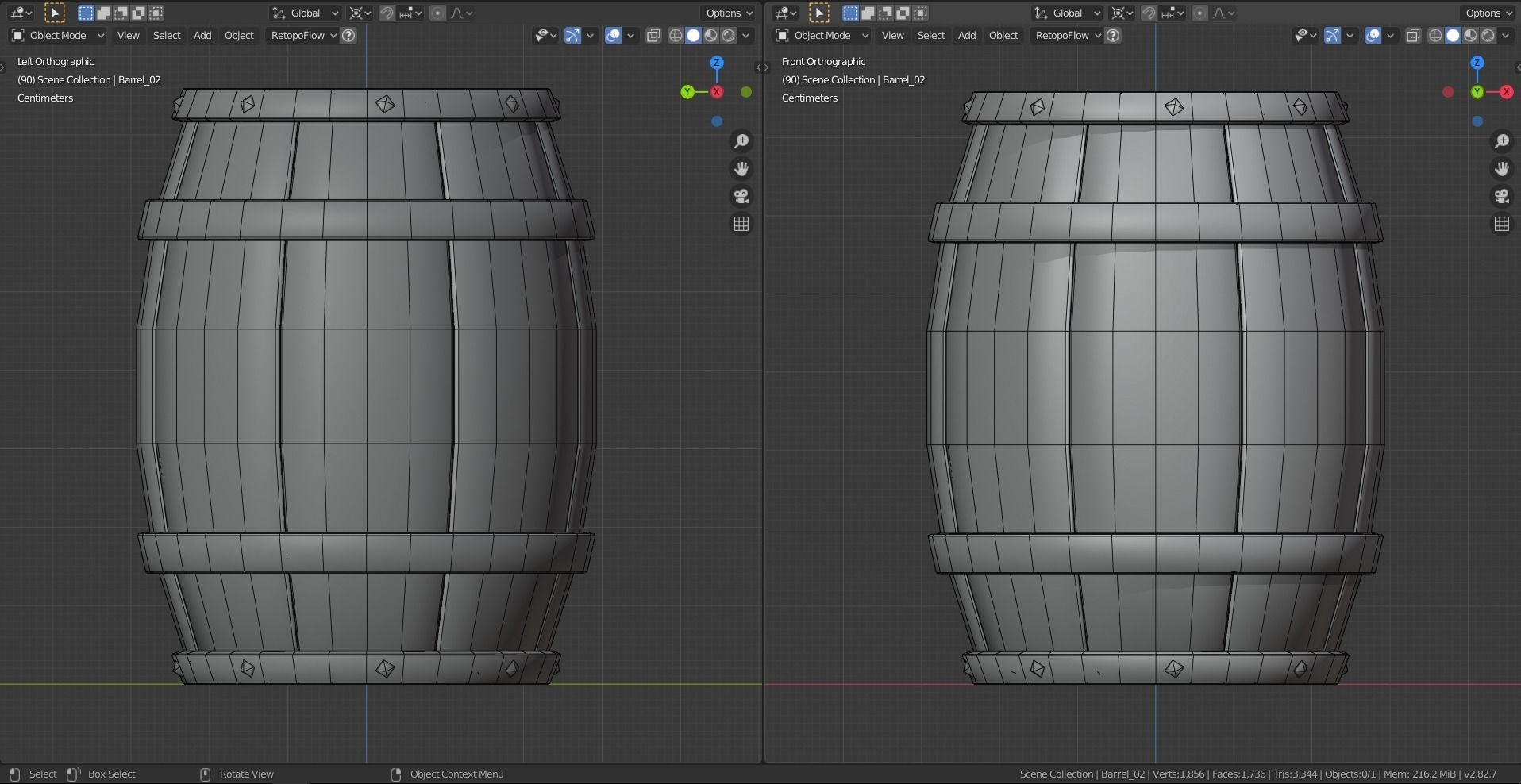Open Options dropdown in Left Orthographic viewport
This screenshot has width=1521, height=784.
[x=730, y=13]
